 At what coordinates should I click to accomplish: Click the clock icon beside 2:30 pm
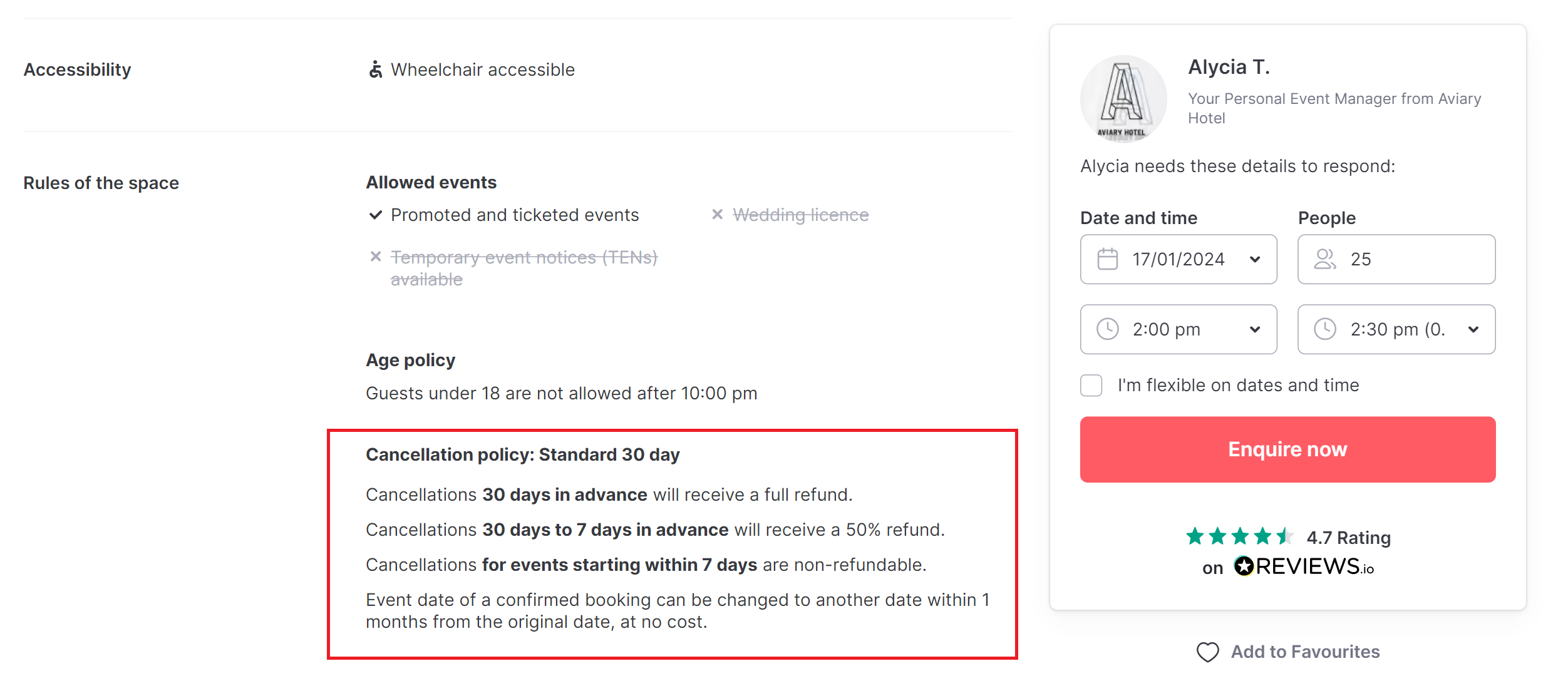[x=1324, y=329]
